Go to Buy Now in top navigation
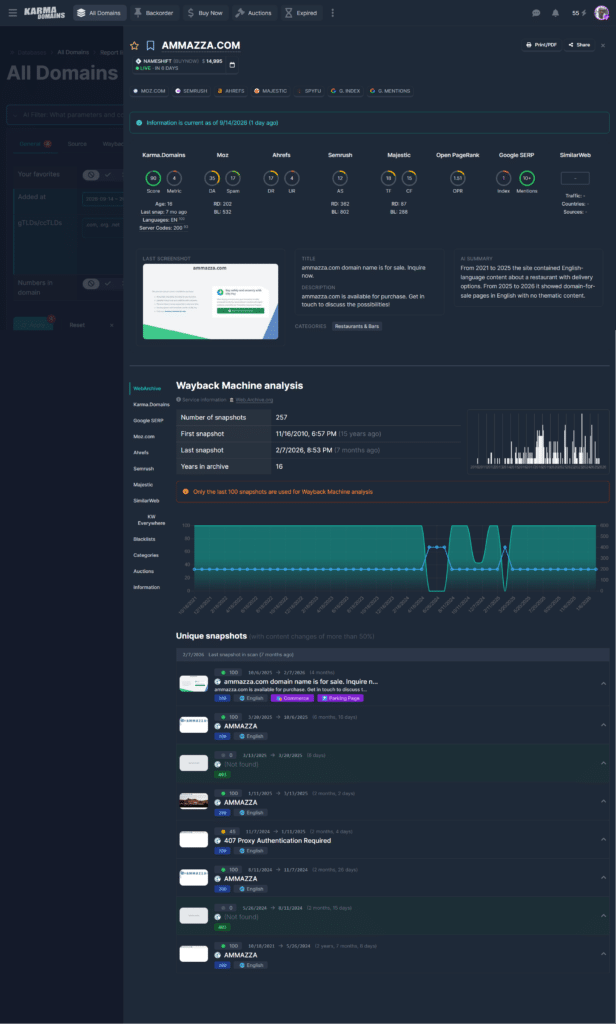The image size is (616, 1024). (x=205, y=13)
